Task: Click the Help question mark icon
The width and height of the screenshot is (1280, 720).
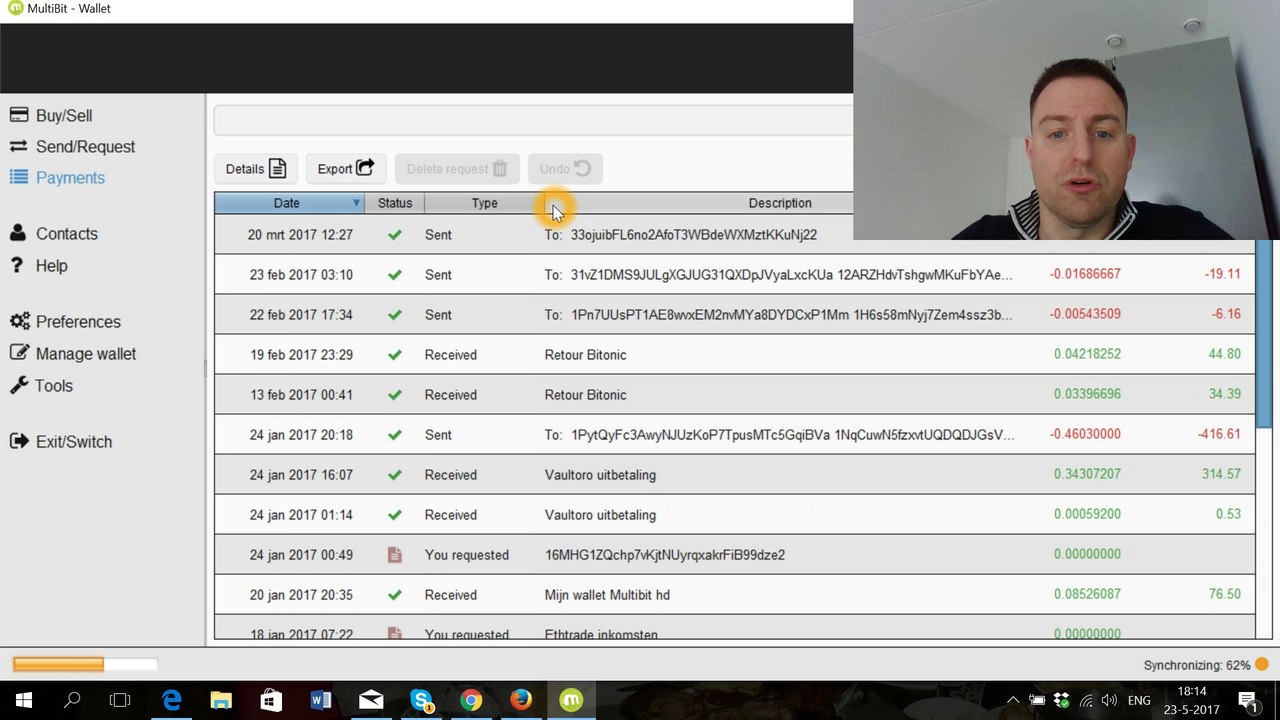Action: [16, 265]
